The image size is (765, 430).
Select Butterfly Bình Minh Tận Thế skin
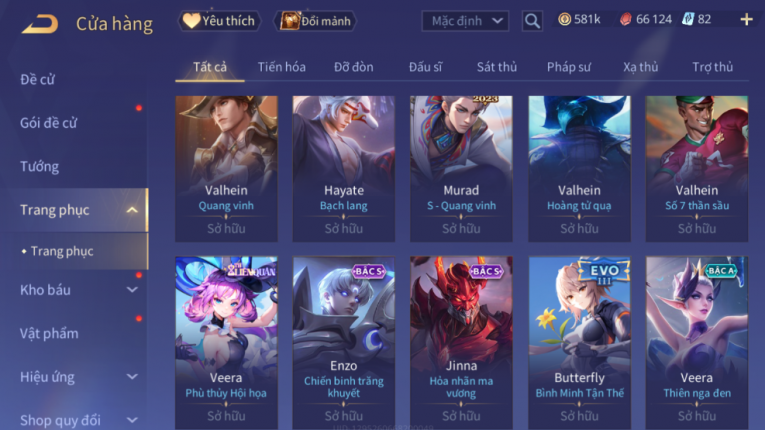point(579,343)
